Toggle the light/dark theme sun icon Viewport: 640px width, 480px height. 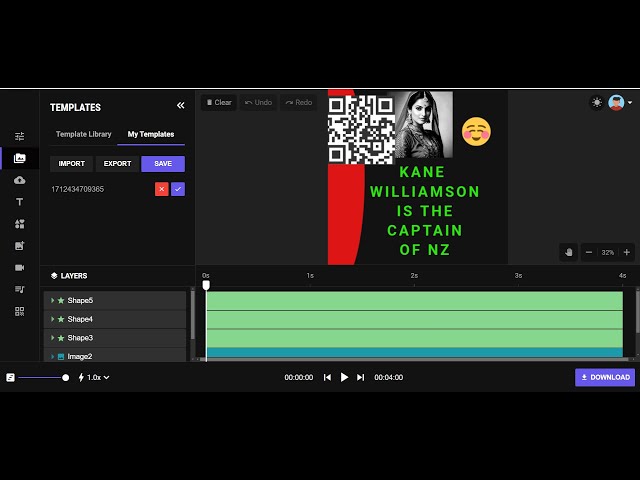(597, 103)
